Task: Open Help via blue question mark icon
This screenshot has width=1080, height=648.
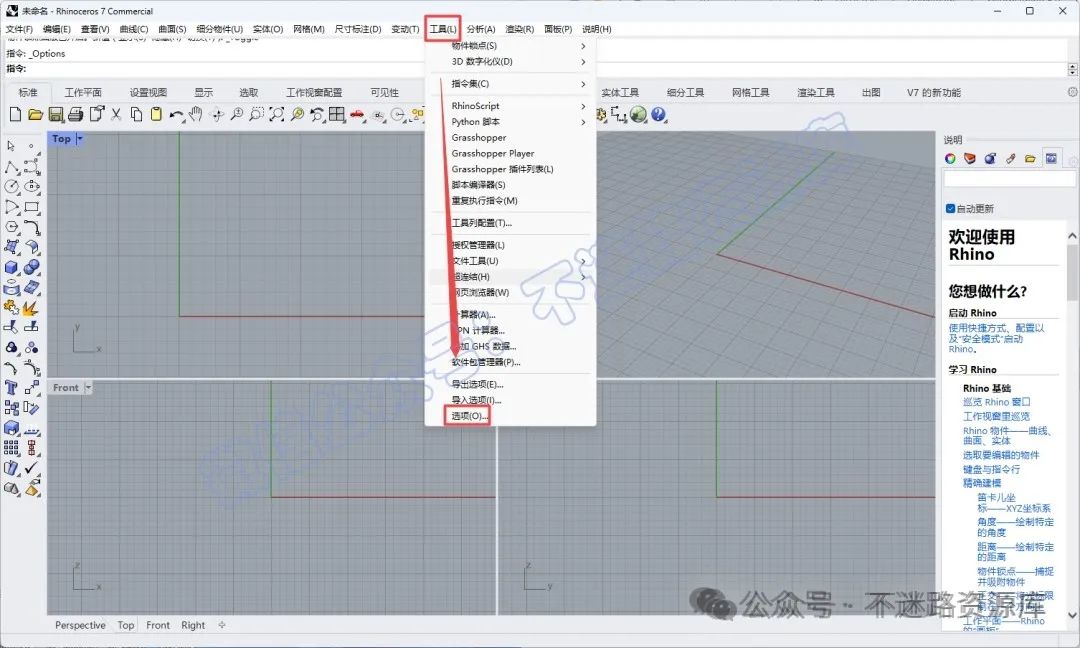Action: coord(658,114)
